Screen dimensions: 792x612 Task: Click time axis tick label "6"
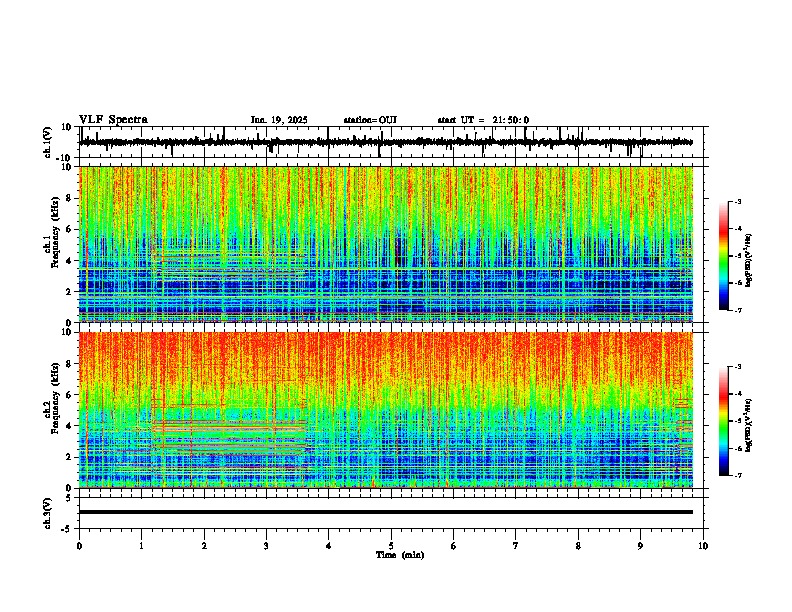coord(454,546)
